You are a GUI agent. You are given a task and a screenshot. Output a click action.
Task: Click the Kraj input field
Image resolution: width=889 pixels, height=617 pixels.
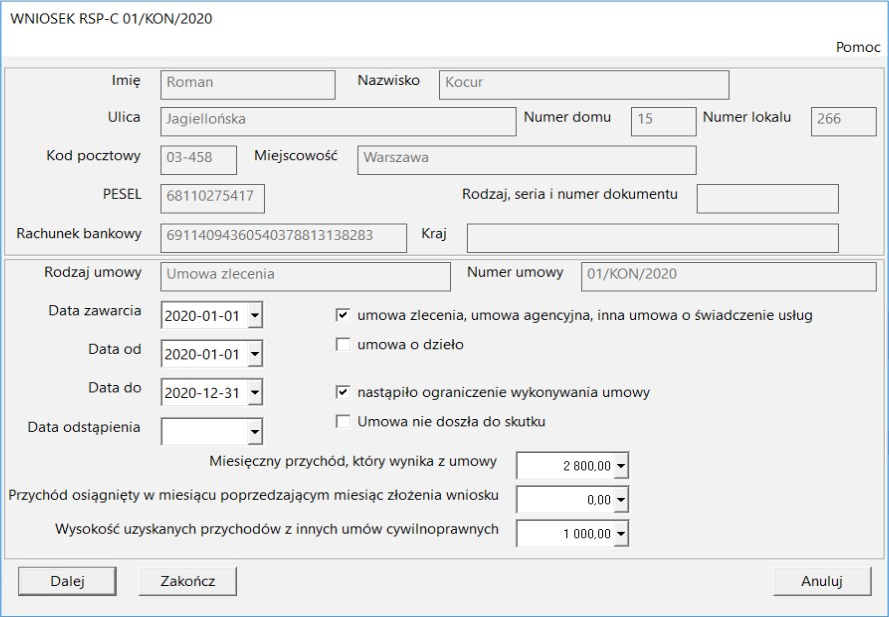(652, 238)
